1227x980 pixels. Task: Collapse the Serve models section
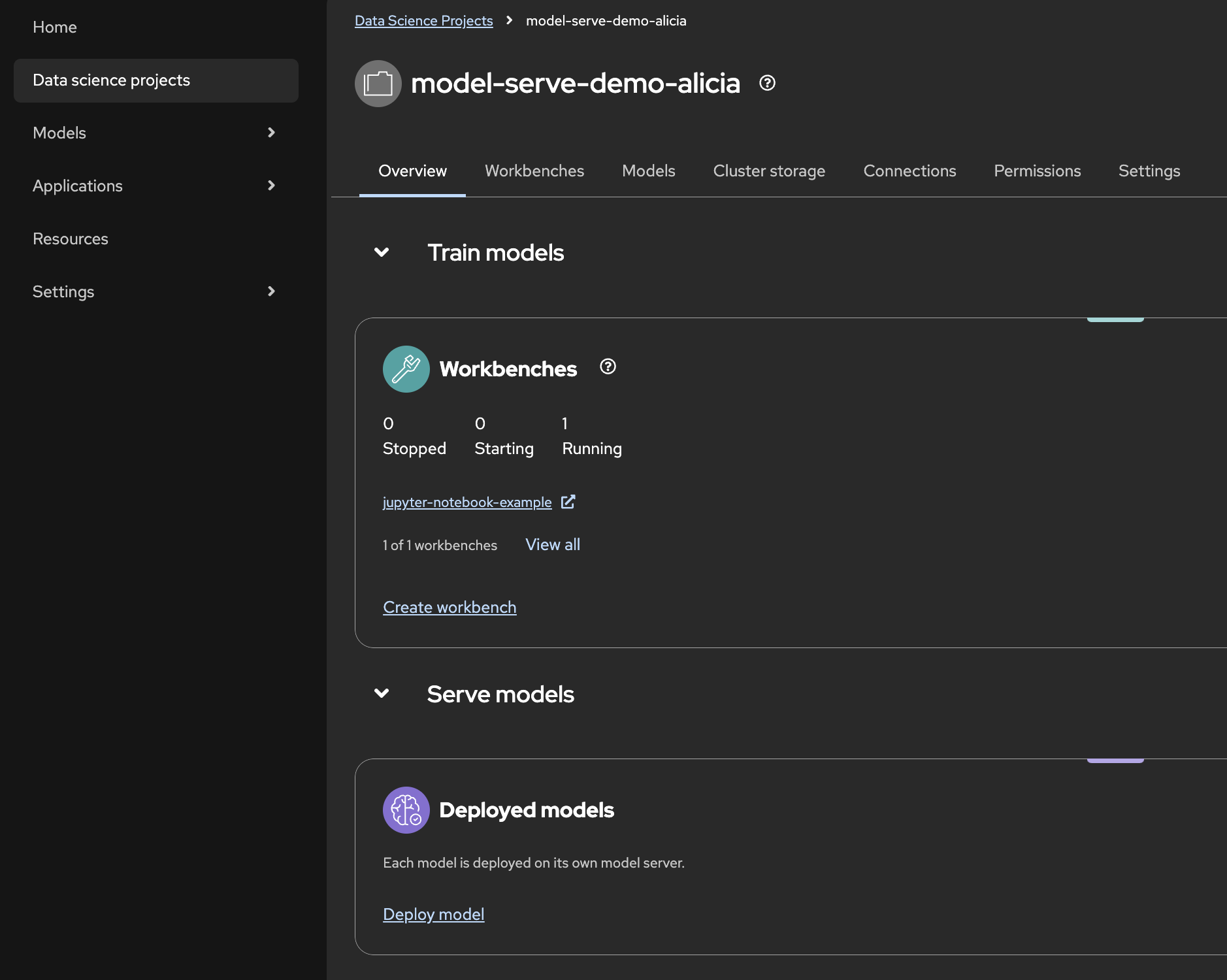tap(382, 693)
